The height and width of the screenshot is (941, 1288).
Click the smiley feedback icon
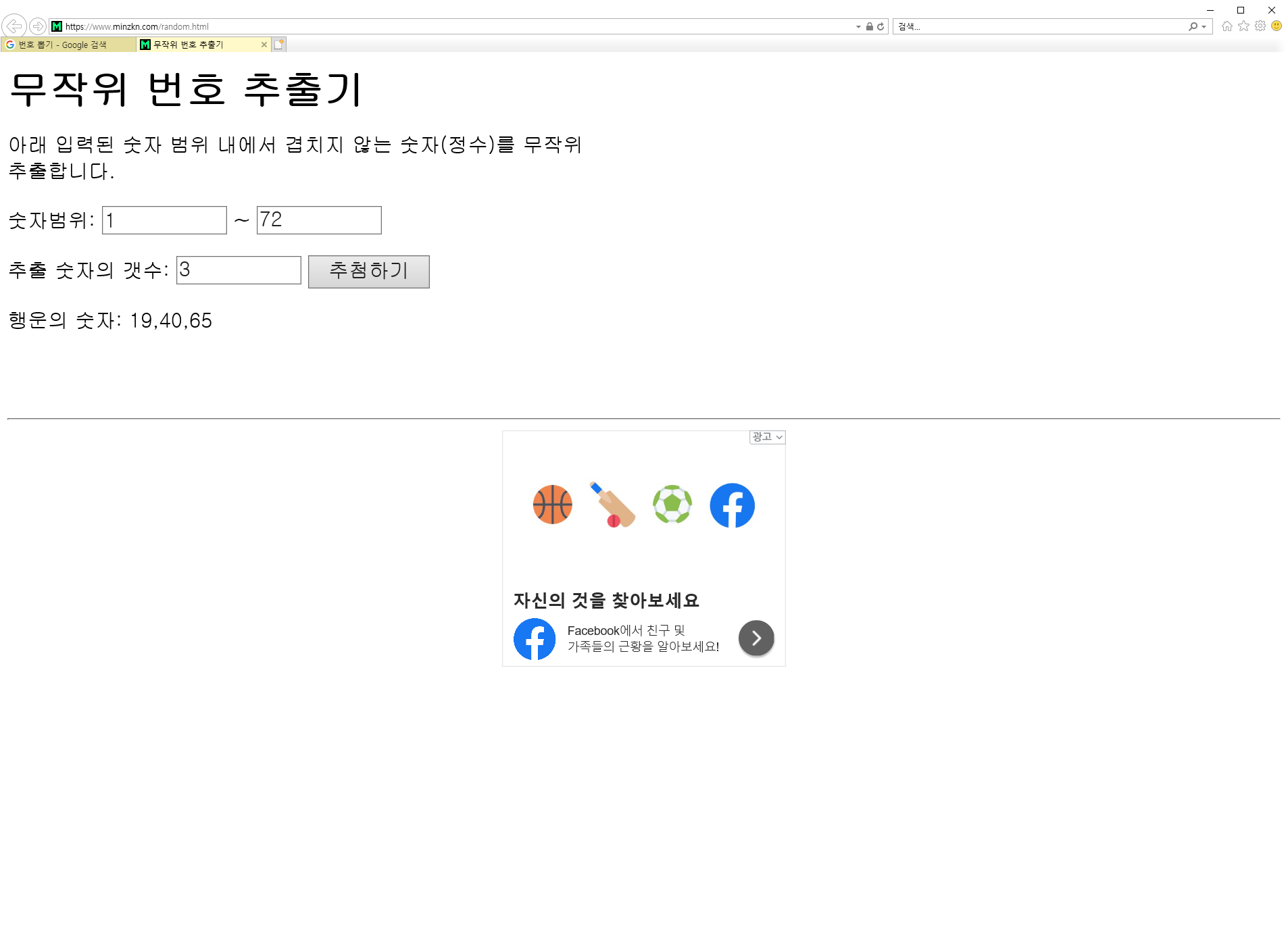[1277, 26]
